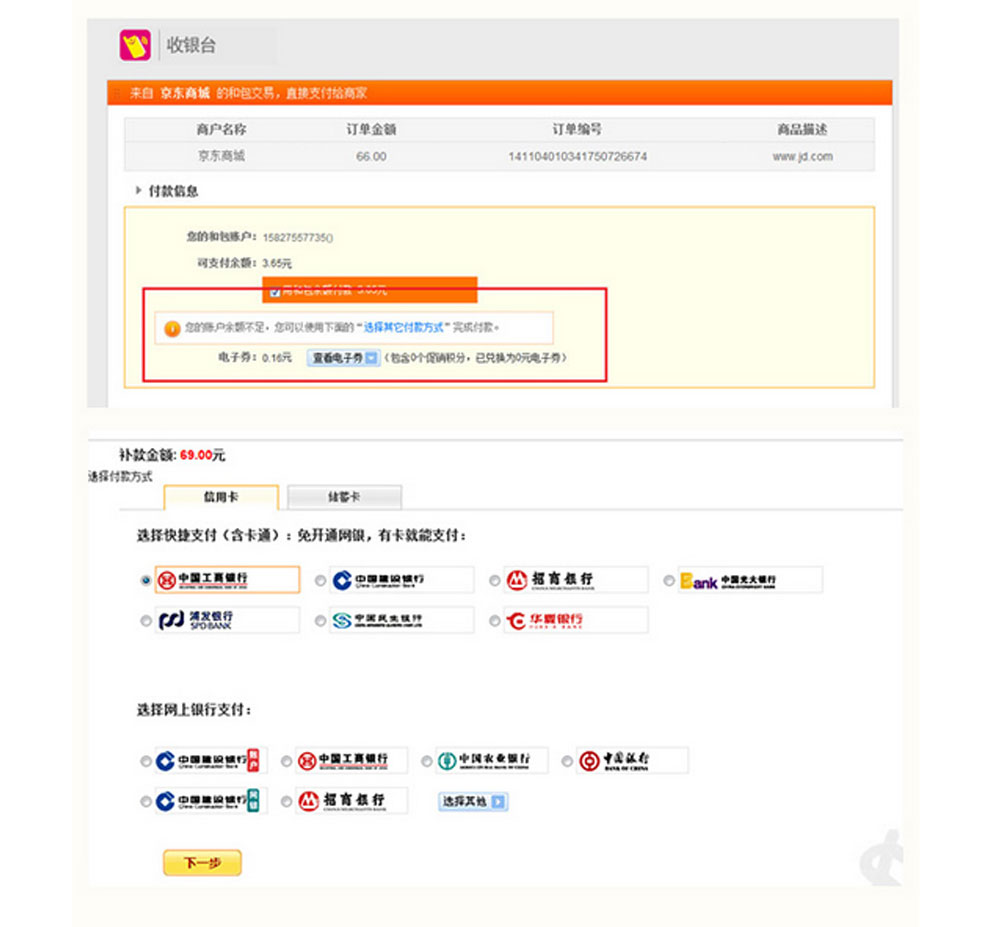The height and width of the screenshot is (927, 1000).
Task: Select the 华夏银行 radio button
Action: [x=494, y=620]
